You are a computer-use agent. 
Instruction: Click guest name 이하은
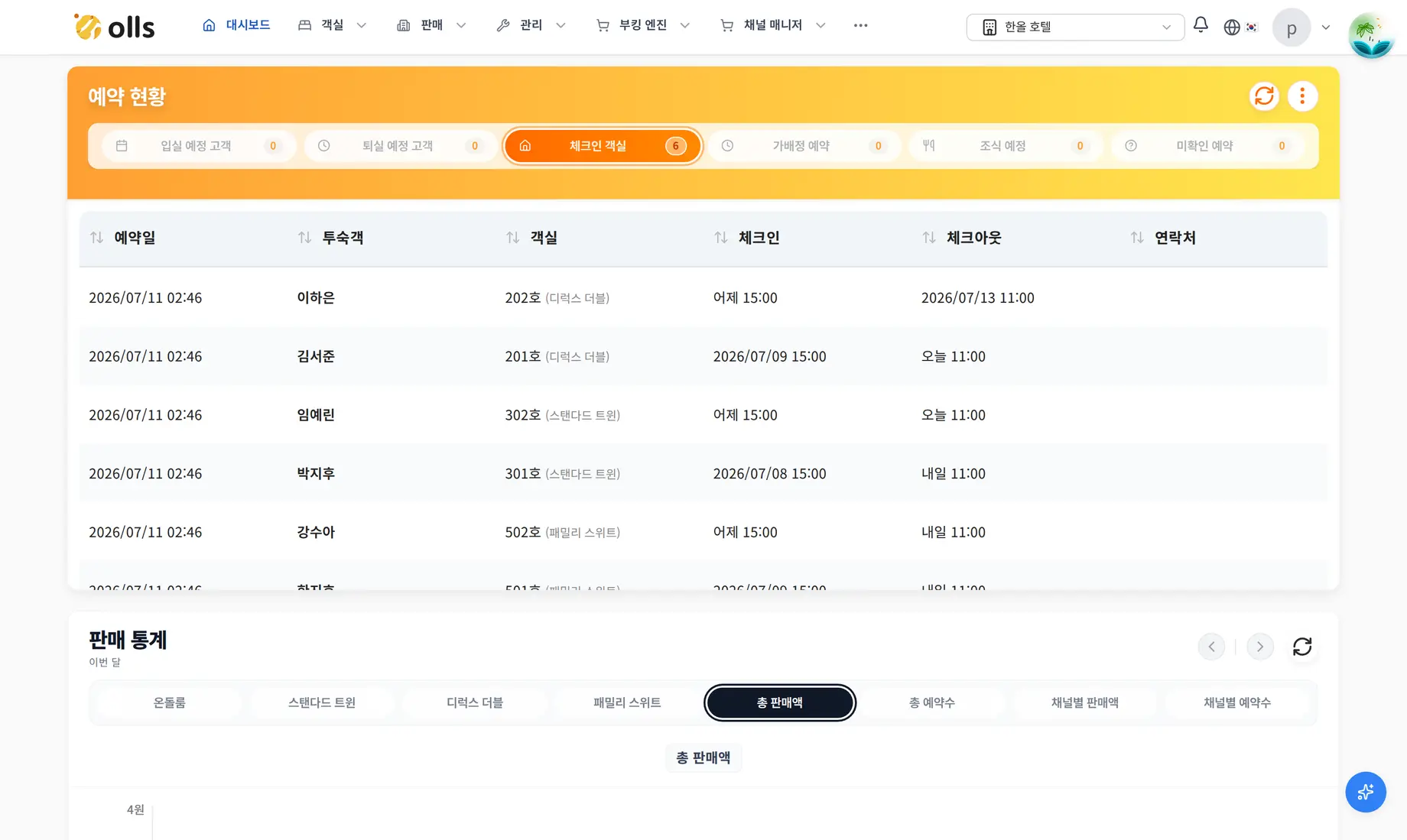coord(316,297)
